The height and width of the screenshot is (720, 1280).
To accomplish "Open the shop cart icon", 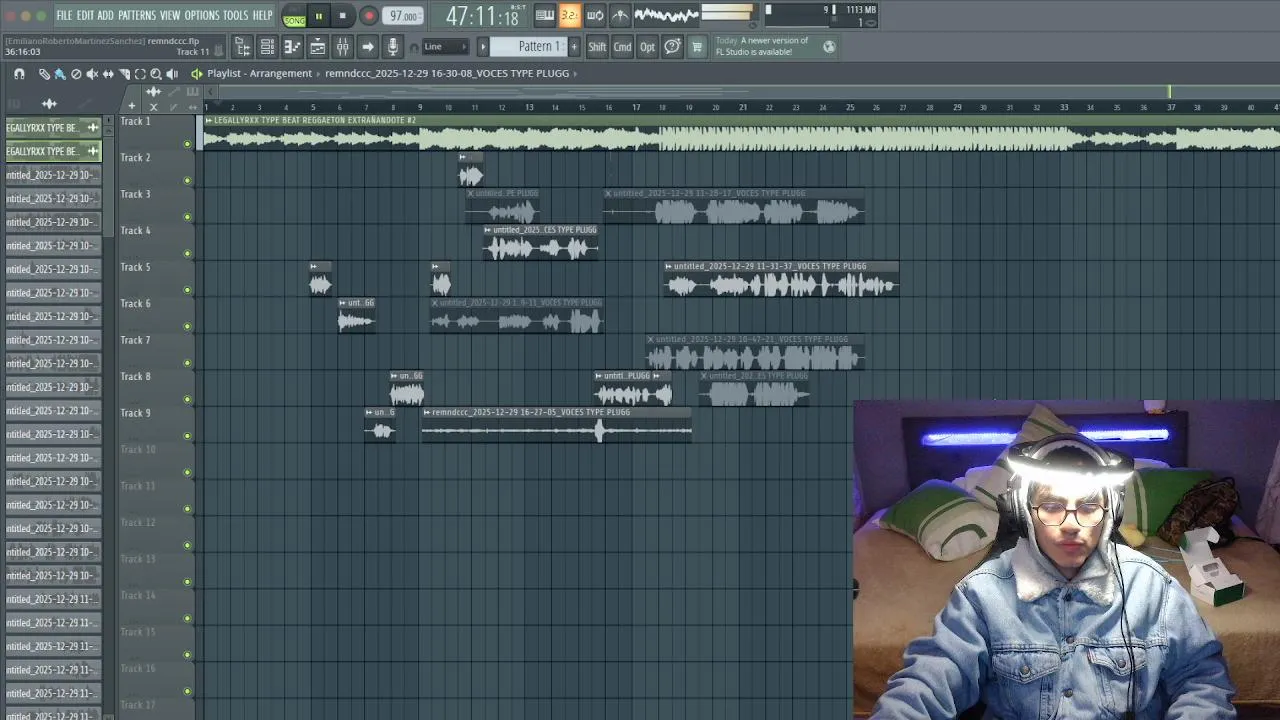I will (697, 47).
